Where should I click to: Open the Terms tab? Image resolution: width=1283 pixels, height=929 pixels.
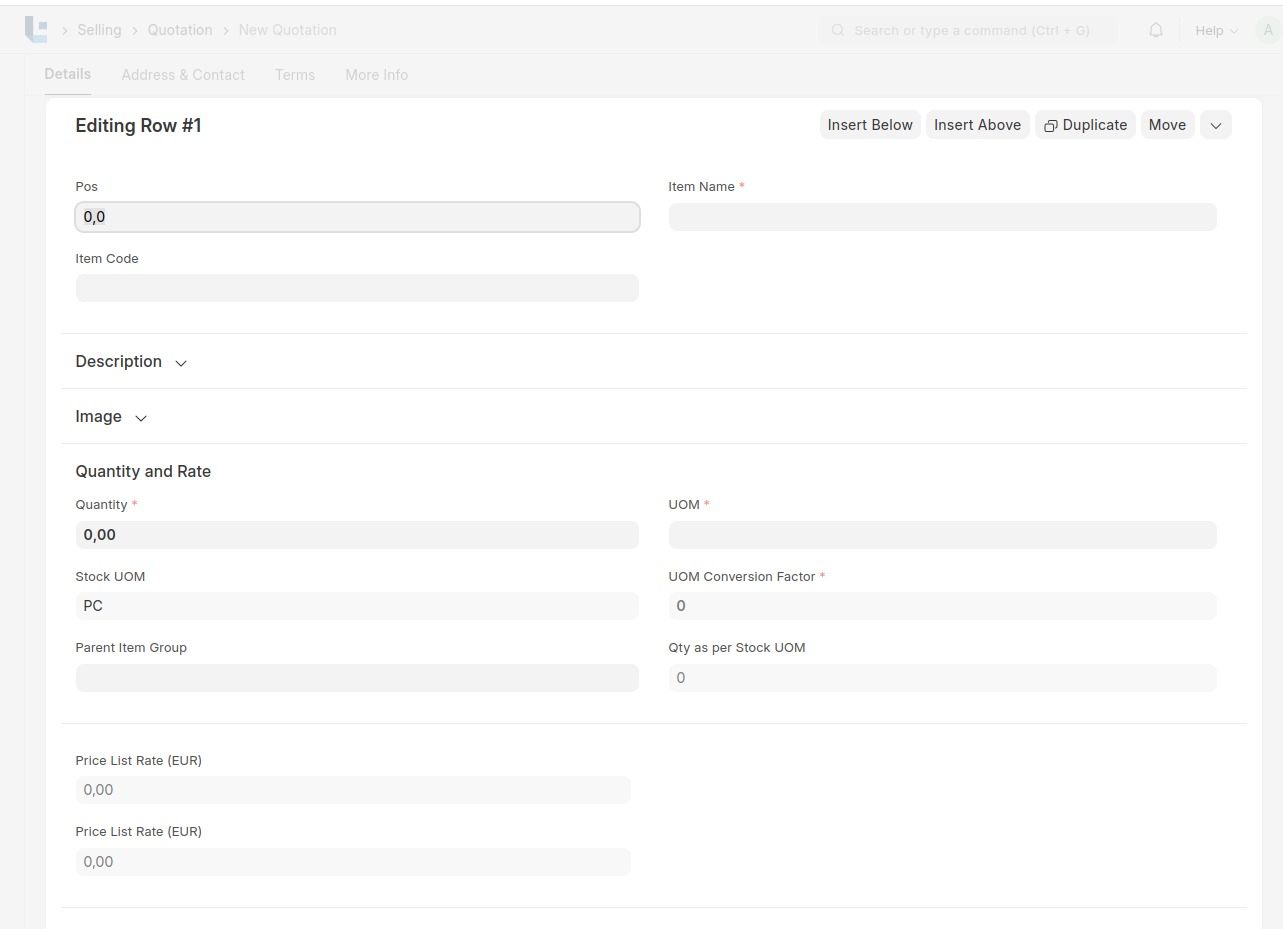pyautogui.click(x=295, y=75)
